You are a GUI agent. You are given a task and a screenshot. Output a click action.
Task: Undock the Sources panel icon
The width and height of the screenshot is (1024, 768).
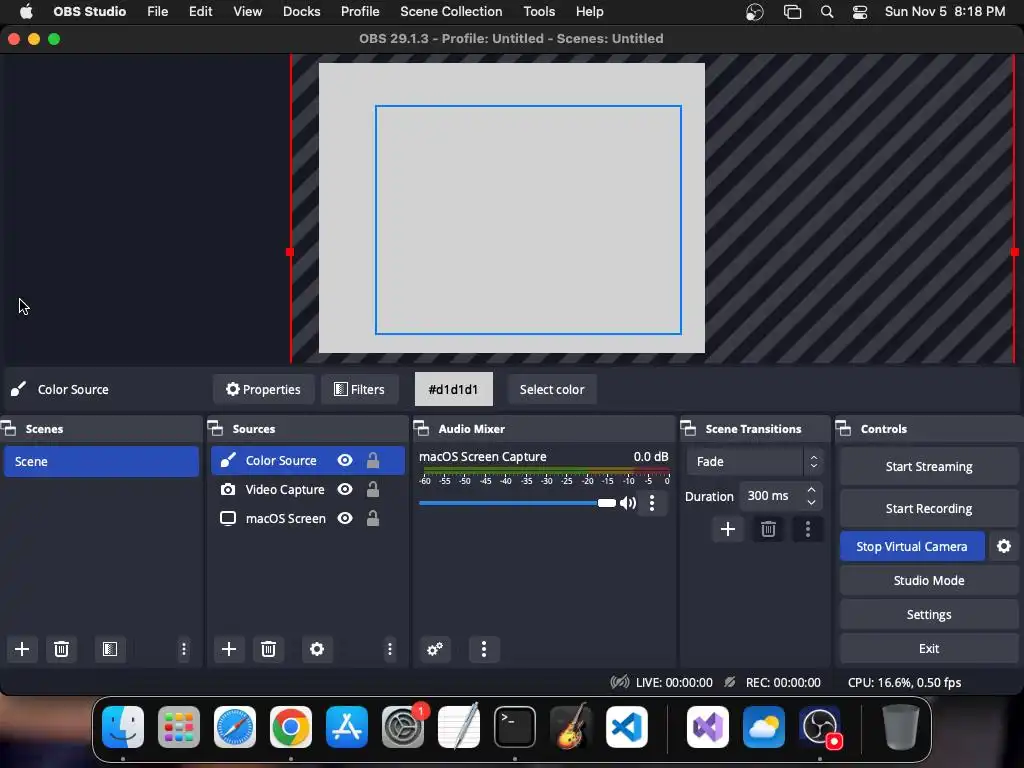[216, 429]
